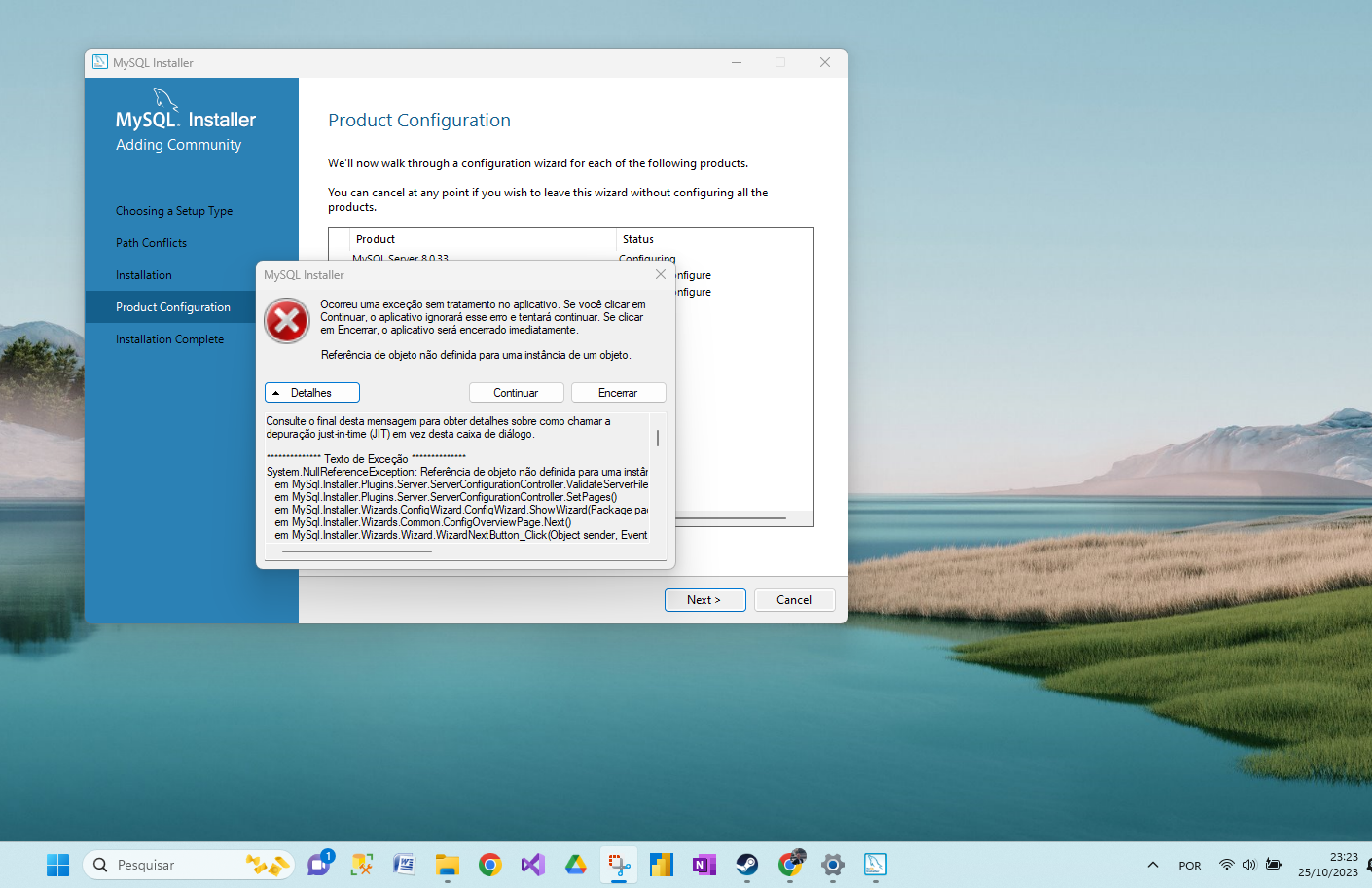Open Teams chat from the taskbar

tap(319, 865)
